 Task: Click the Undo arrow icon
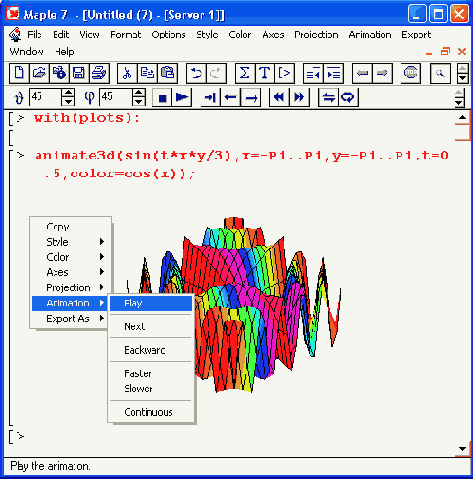tap(196, 73)
